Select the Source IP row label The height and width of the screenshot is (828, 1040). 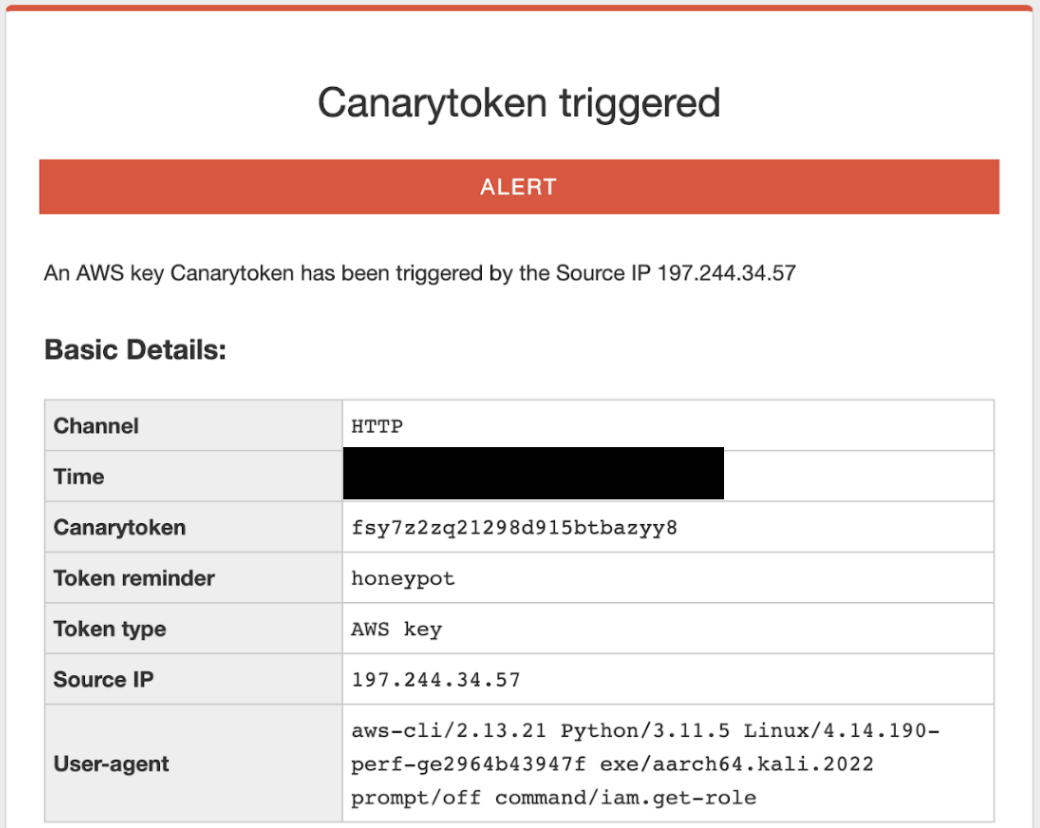click(104, 681)
